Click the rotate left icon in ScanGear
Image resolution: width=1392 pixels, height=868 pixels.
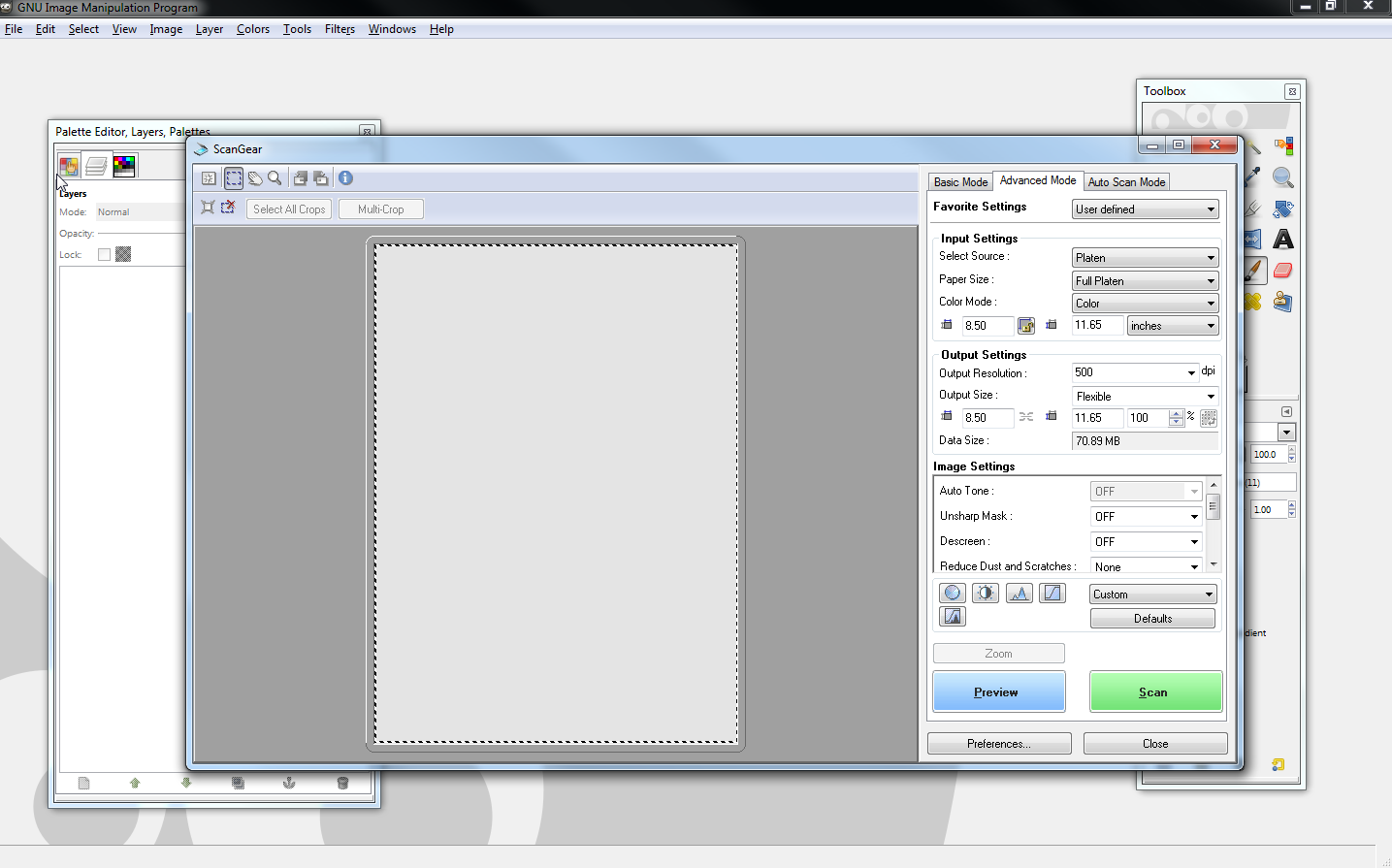[x=301, y=178]
